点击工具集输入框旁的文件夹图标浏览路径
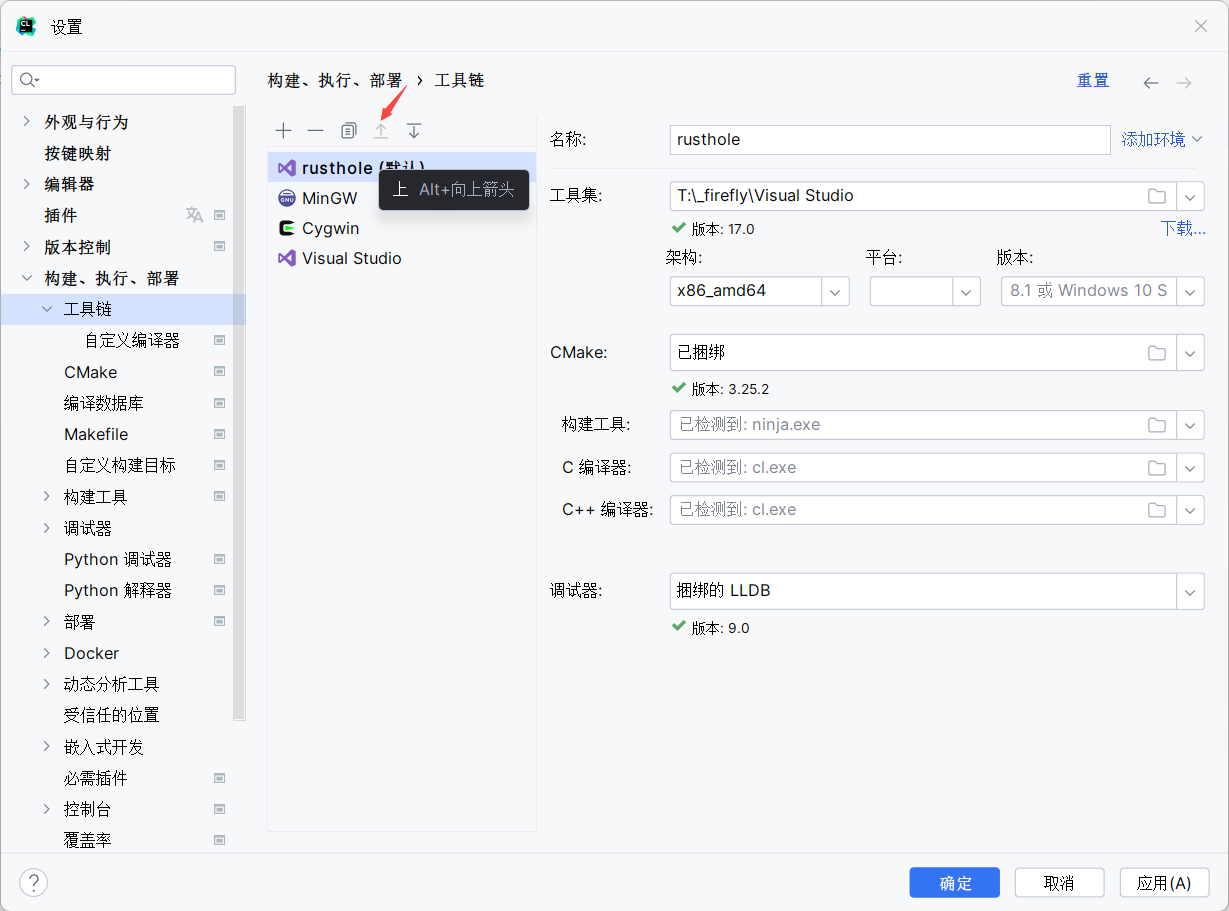The height and width of the screenshot is (911, 1229). click(1157, 196)
